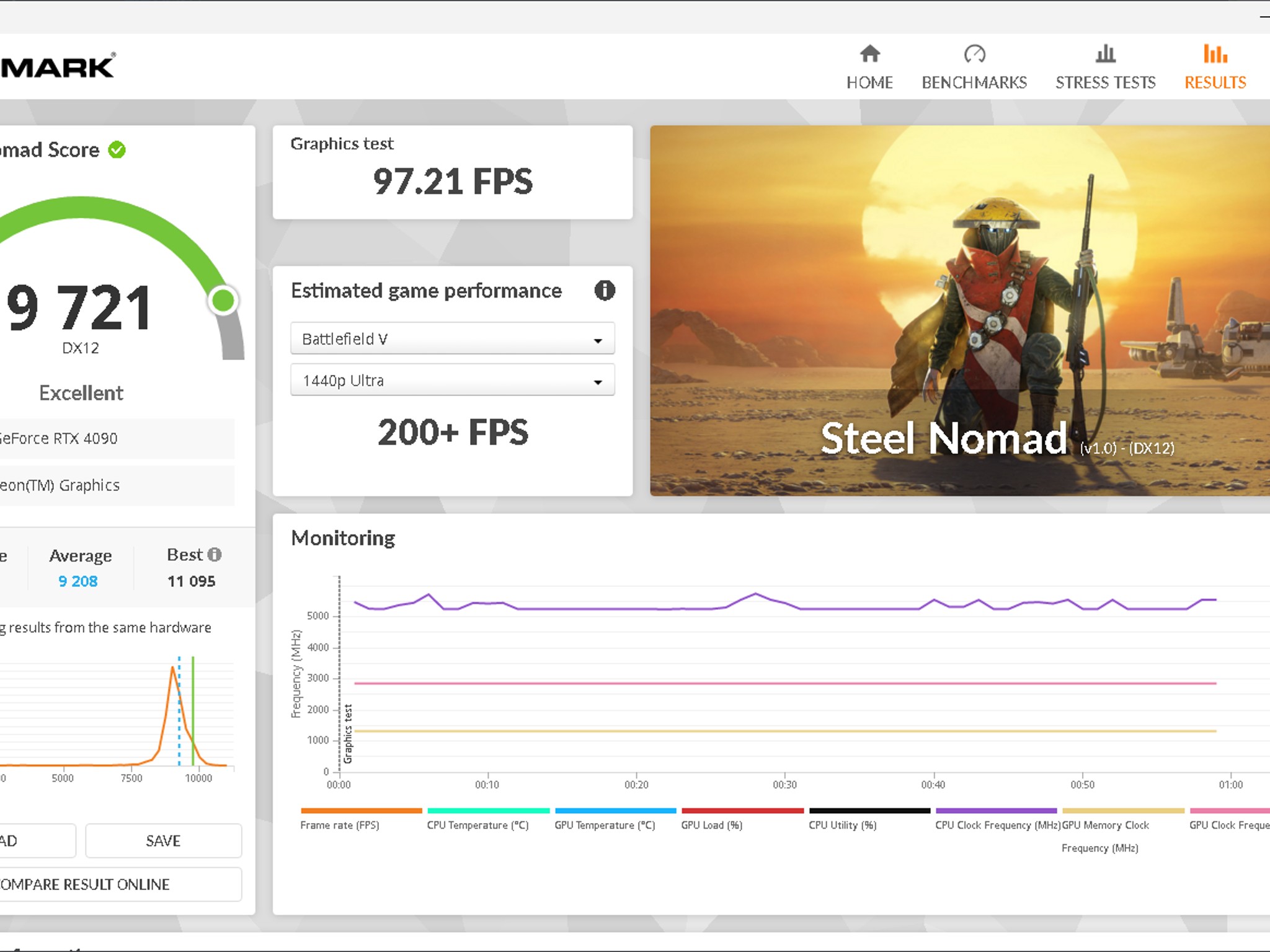Toggle the CPU Temperature legend swatch
This screenshot has width=1270, height=952.
click(489, 811)
